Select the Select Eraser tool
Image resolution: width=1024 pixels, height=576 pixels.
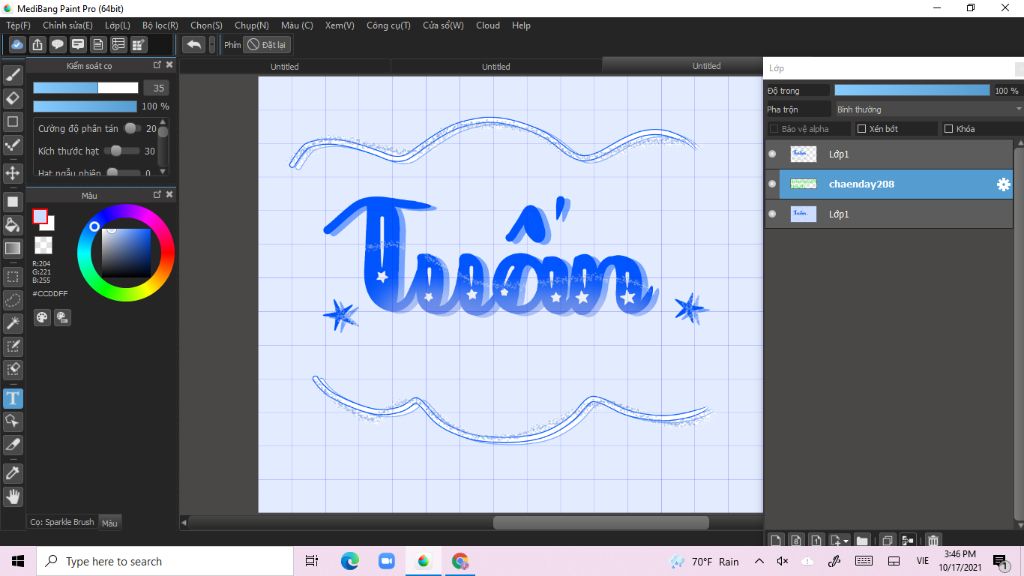coord(12,369)
